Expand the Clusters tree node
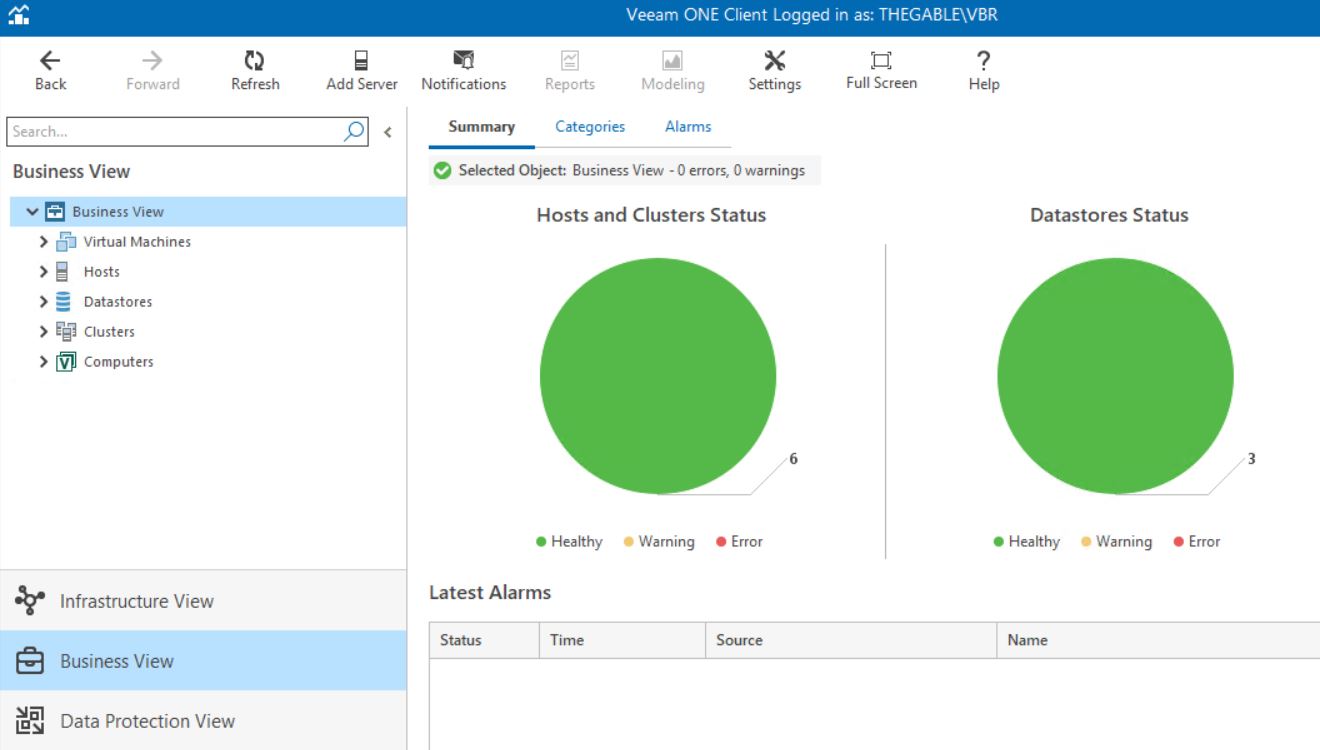This screenshot has height=750, width=1320. (x=43, y=331)
